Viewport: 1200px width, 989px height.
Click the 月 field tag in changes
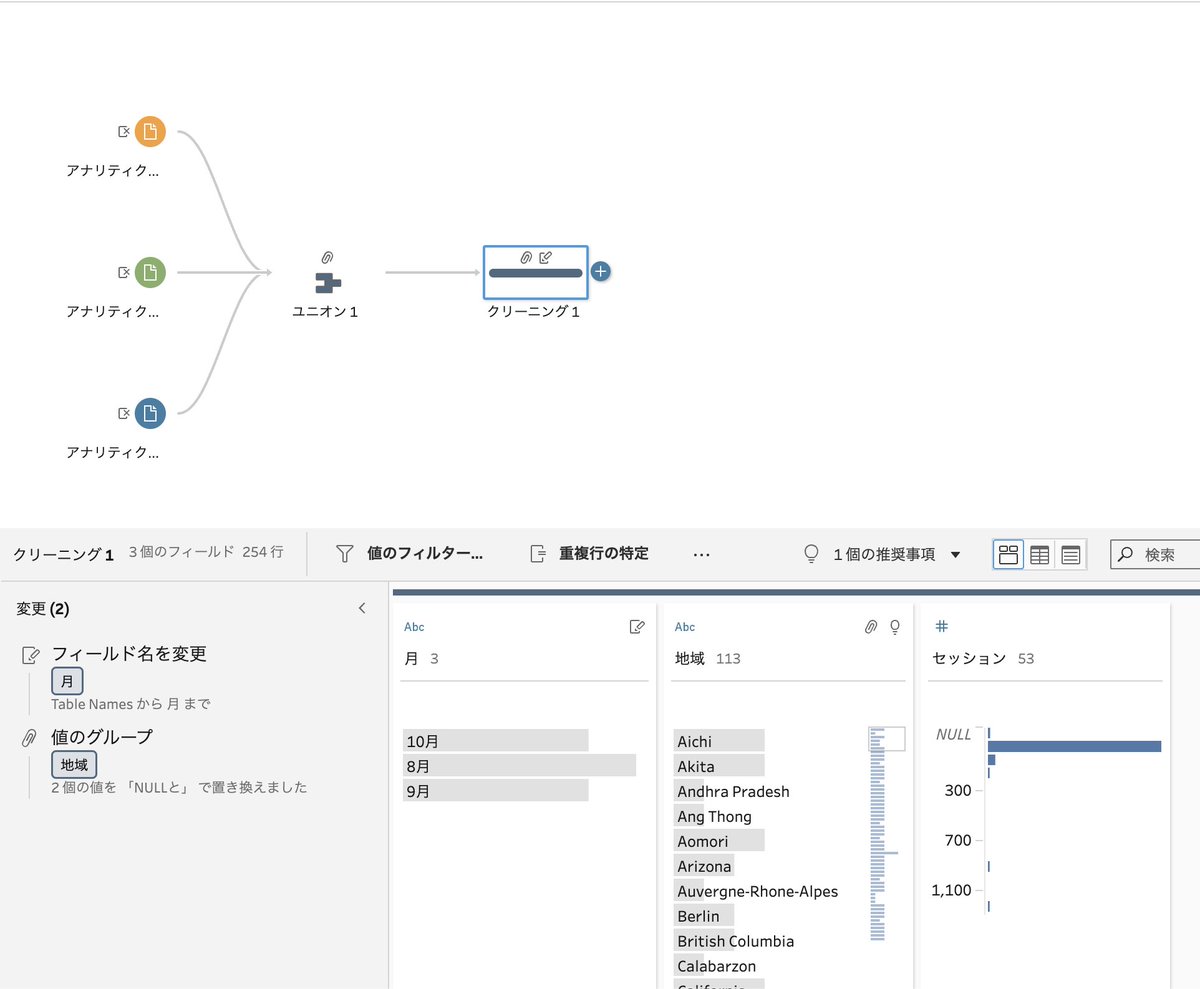point(67,682)
